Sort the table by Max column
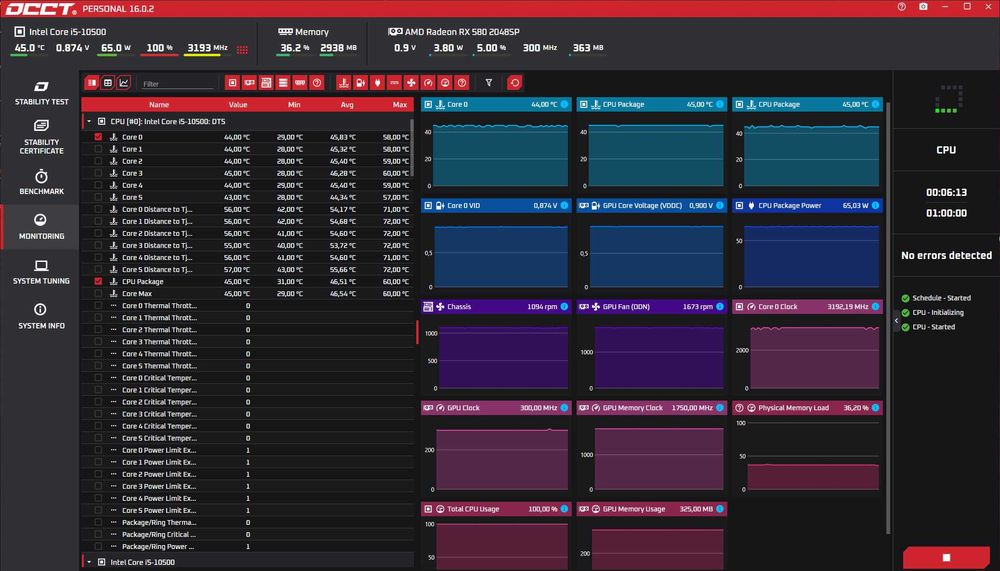 click(400, 105)
